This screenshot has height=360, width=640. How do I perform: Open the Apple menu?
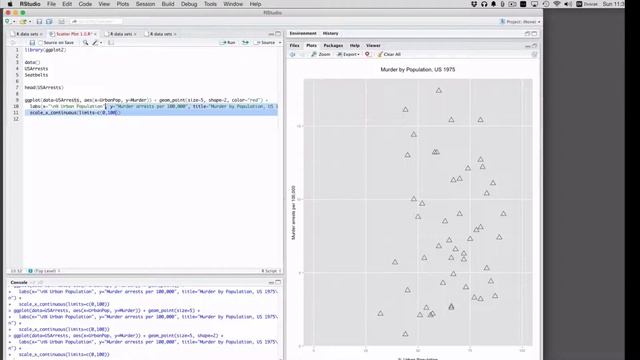(10, 4)
